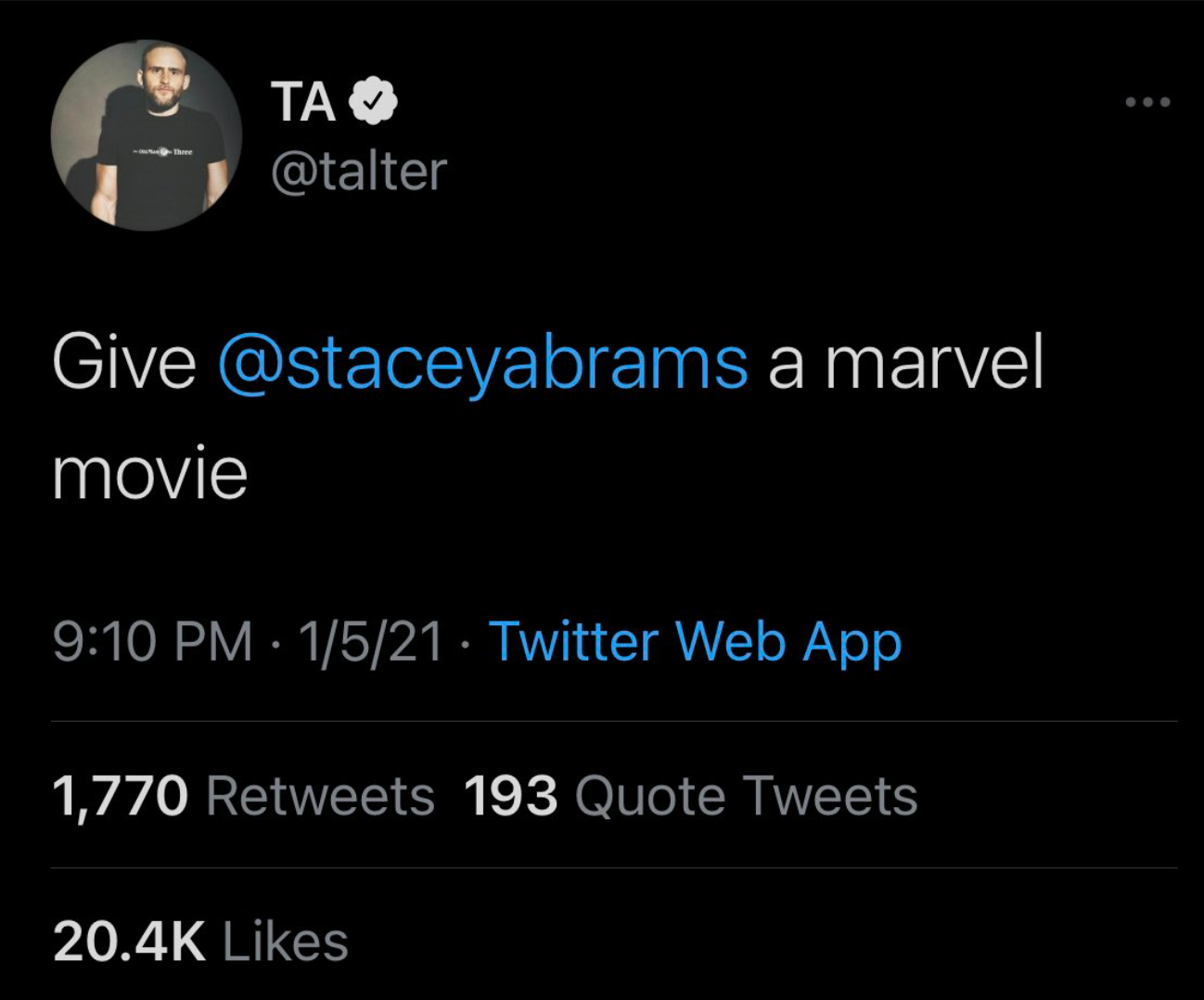This screenshot has height=1000, width=1204.
Task: Click the 1,770 retweet count number
Action: pyautogui.click(x=121, y=797)
